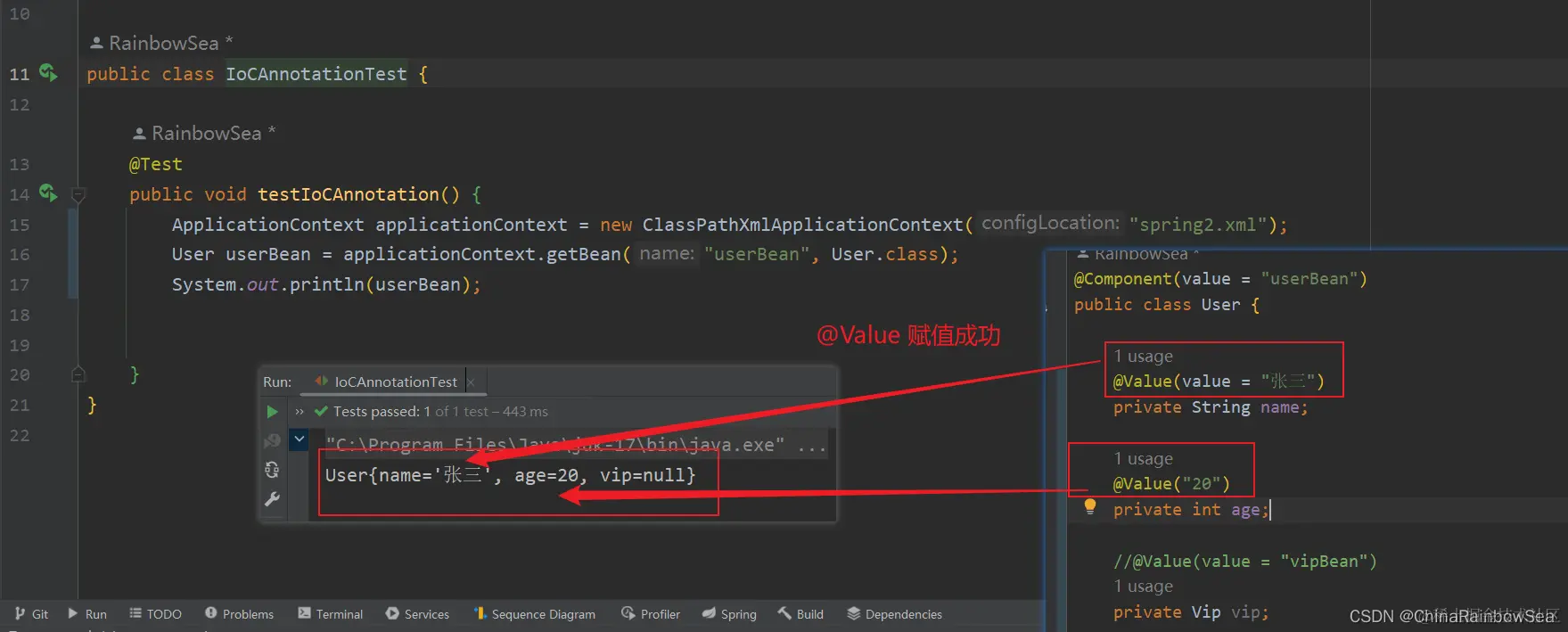Rerun the test with the green play icon
This screenshot has height=632, width=1568.
(x=273, y=412)
